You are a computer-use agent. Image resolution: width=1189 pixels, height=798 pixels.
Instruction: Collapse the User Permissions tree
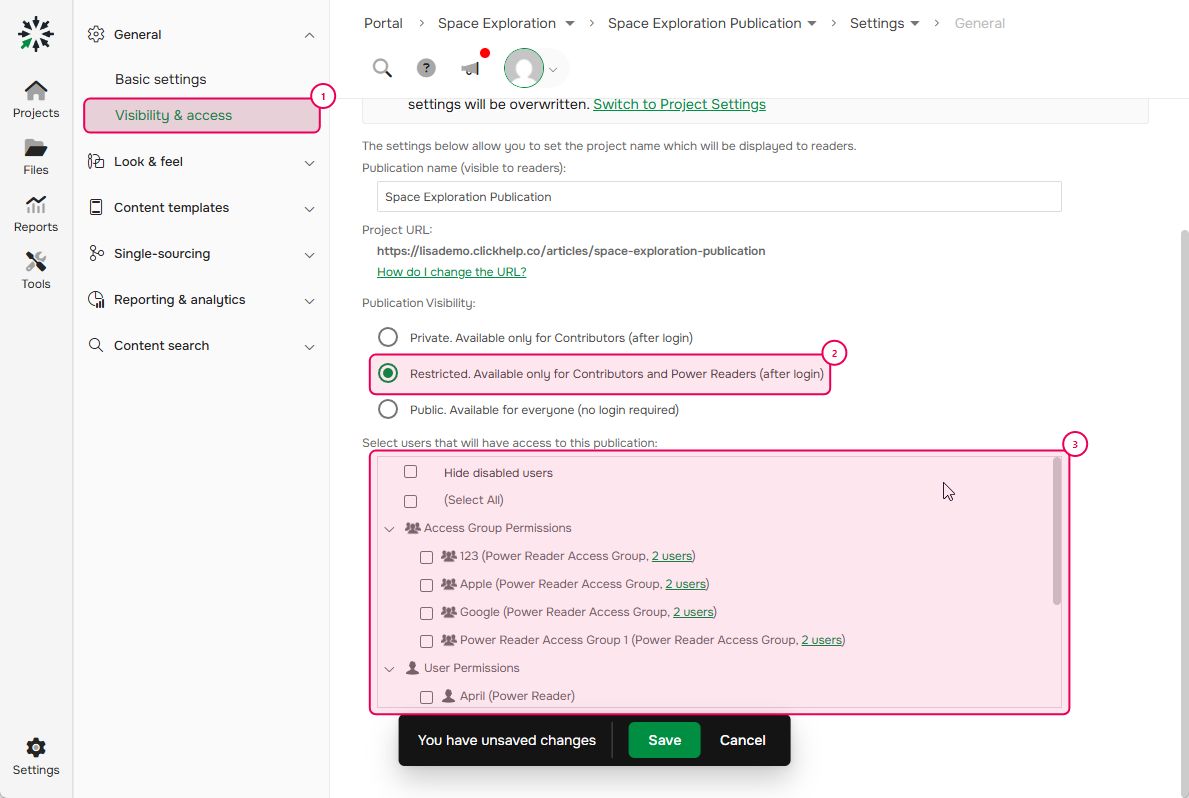coord(389,669)
